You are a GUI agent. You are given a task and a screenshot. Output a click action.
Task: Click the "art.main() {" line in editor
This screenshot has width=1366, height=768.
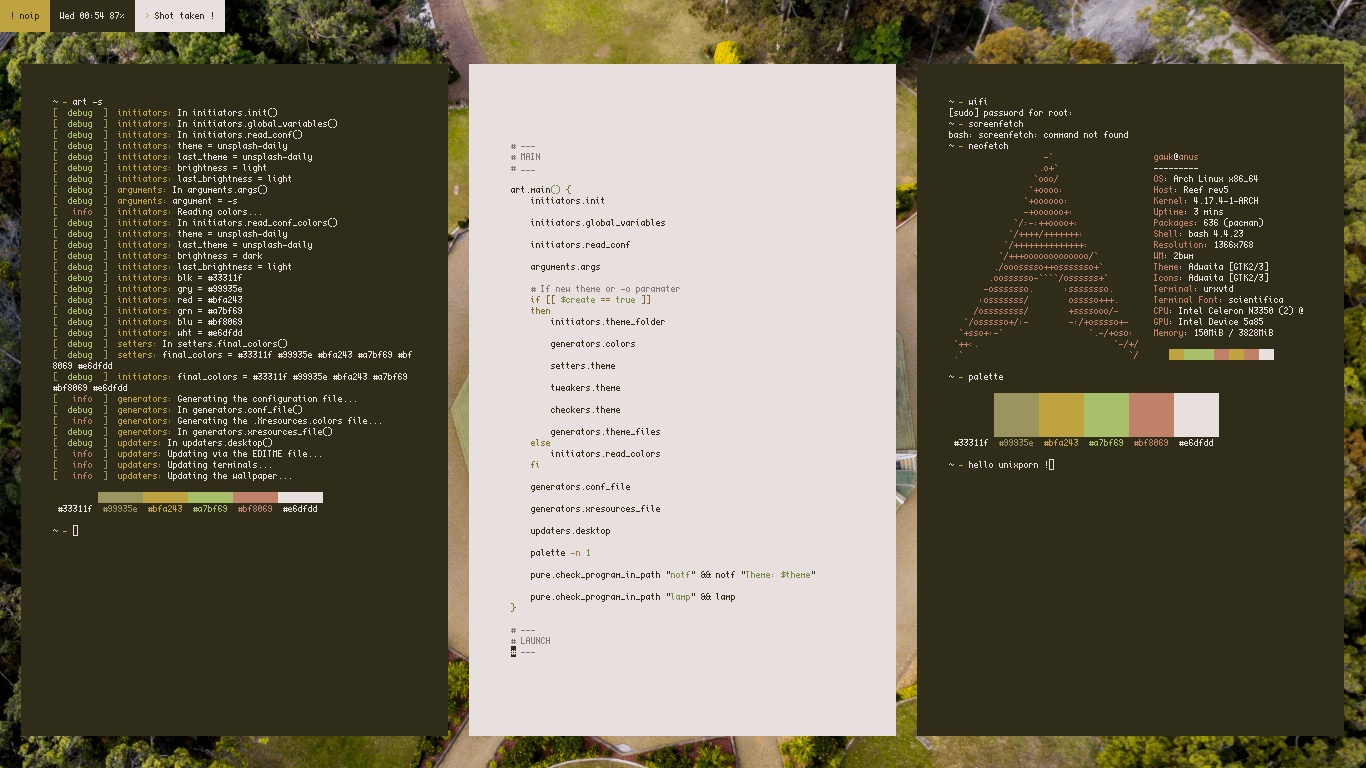pos(540,190)
